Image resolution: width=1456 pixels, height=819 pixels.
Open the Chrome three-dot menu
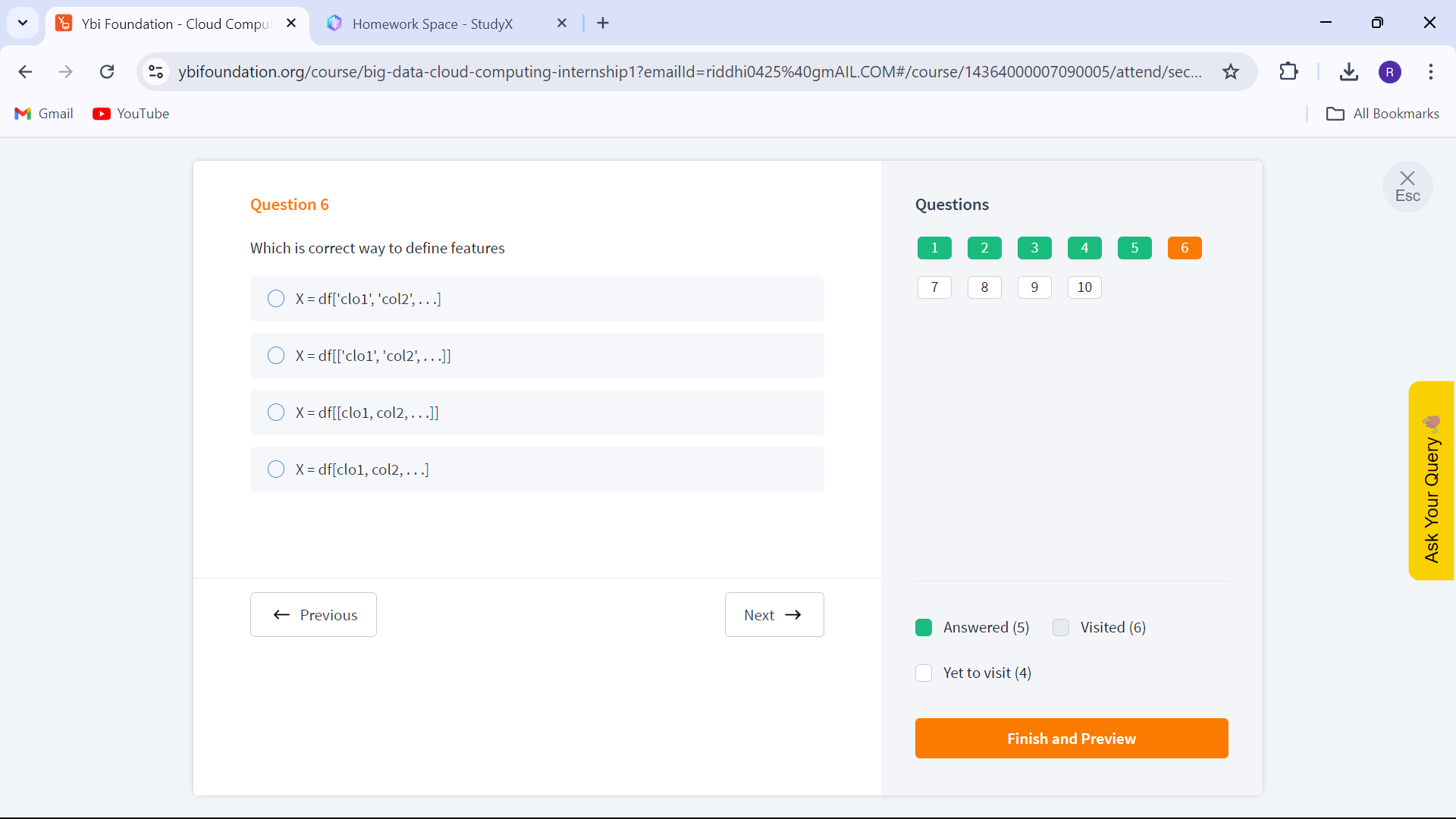[1431, 71]
